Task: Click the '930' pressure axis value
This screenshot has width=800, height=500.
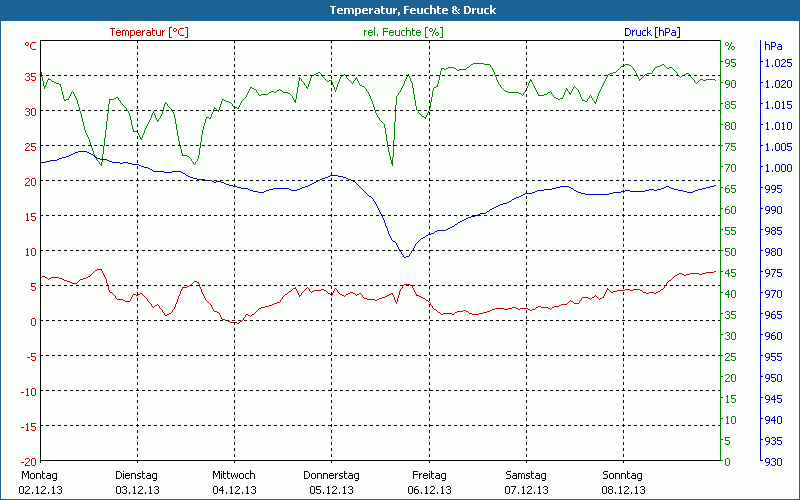Action: pyautogui.click(x=773, y=462)
